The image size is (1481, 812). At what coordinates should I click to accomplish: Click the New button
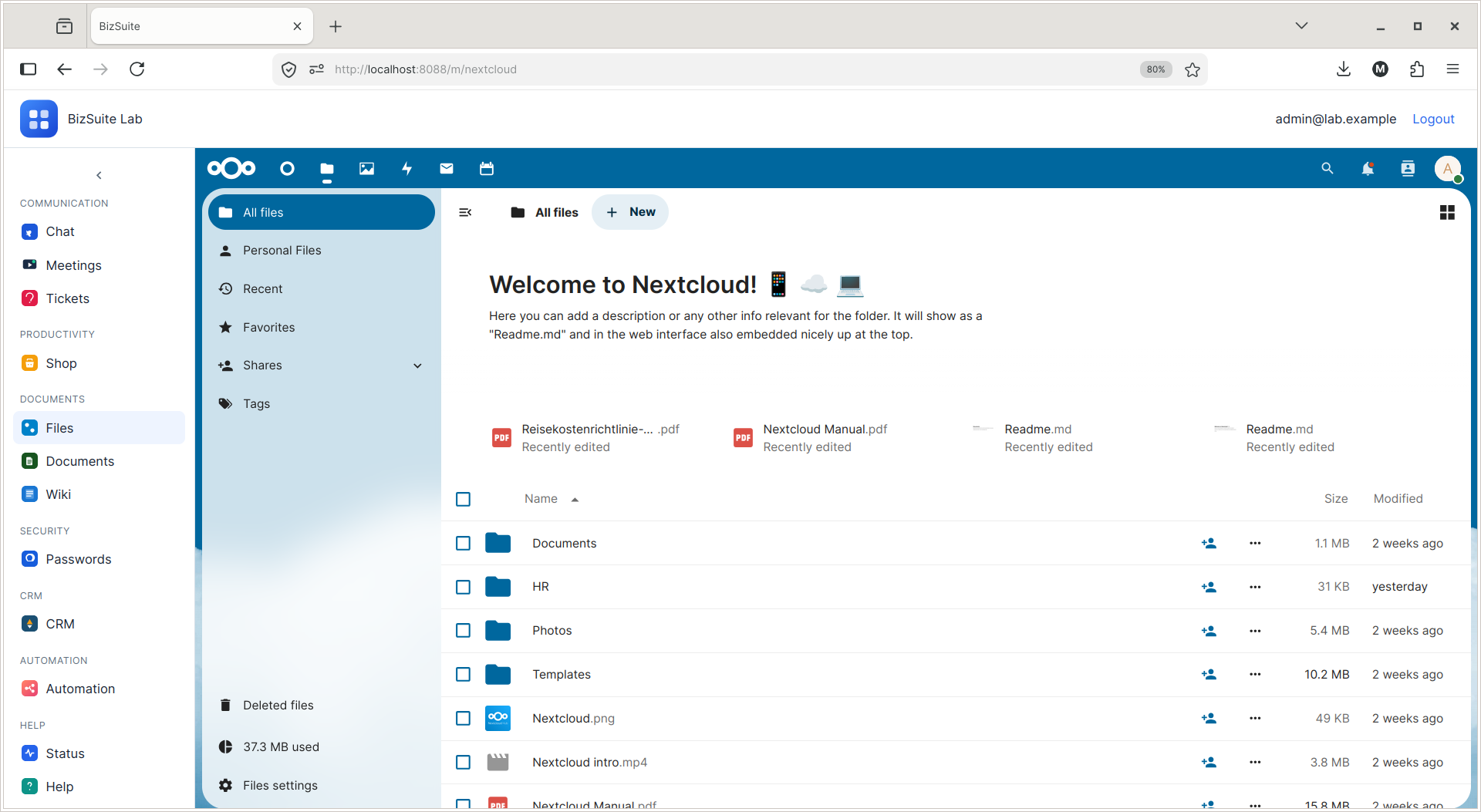(630, 212)
